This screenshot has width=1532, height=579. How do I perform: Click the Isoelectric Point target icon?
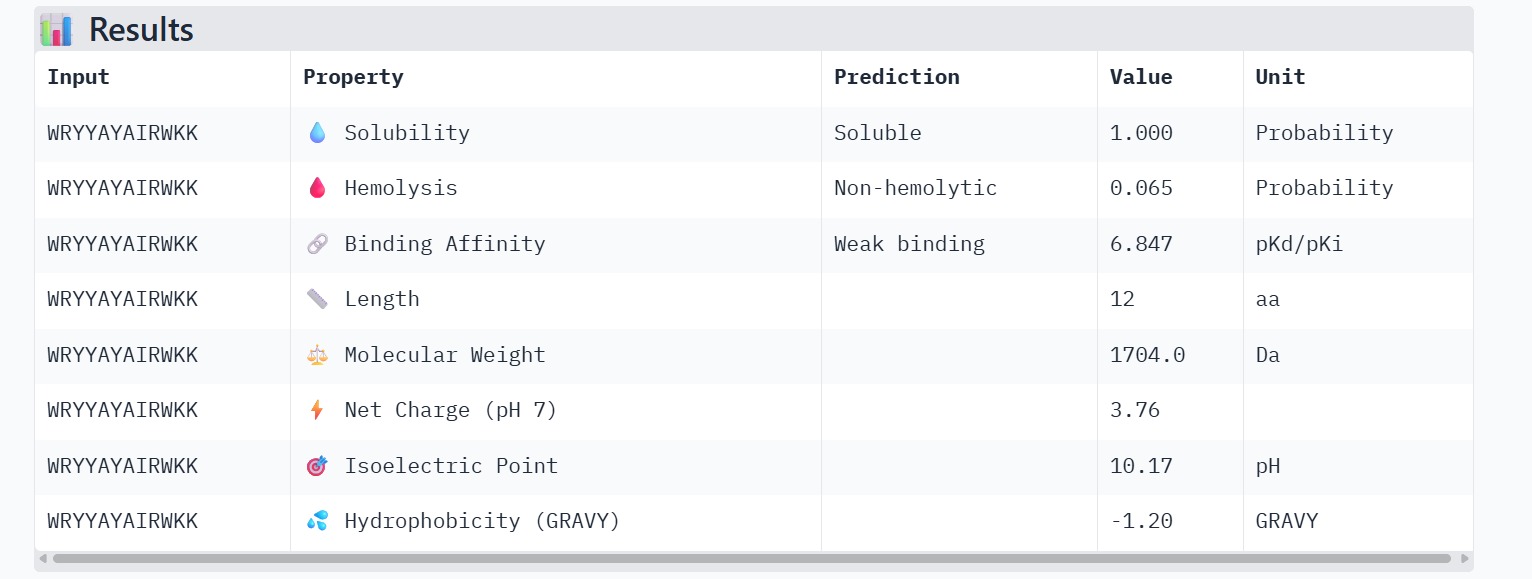click(317, 466)
